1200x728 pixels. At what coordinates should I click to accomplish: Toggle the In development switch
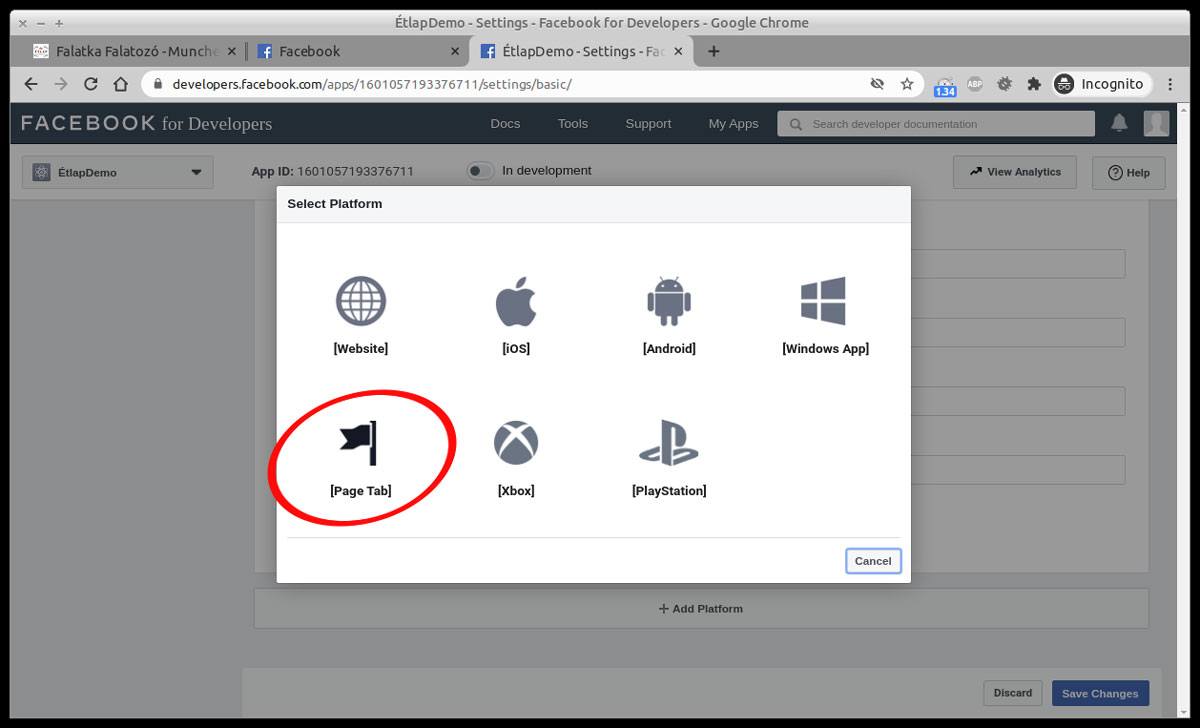coord(481,171)
